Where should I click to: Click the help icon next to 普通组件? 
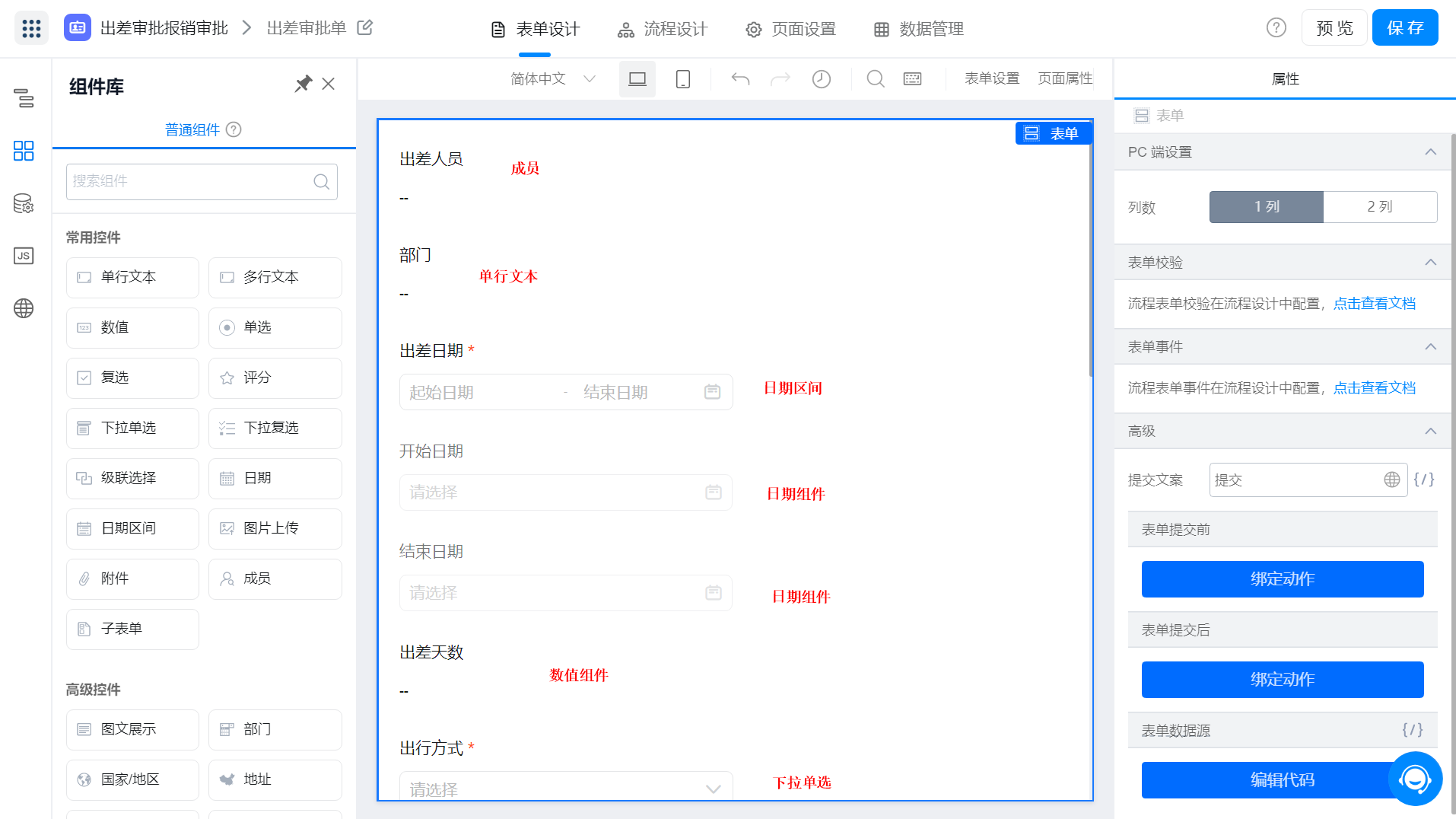(234, 129)
